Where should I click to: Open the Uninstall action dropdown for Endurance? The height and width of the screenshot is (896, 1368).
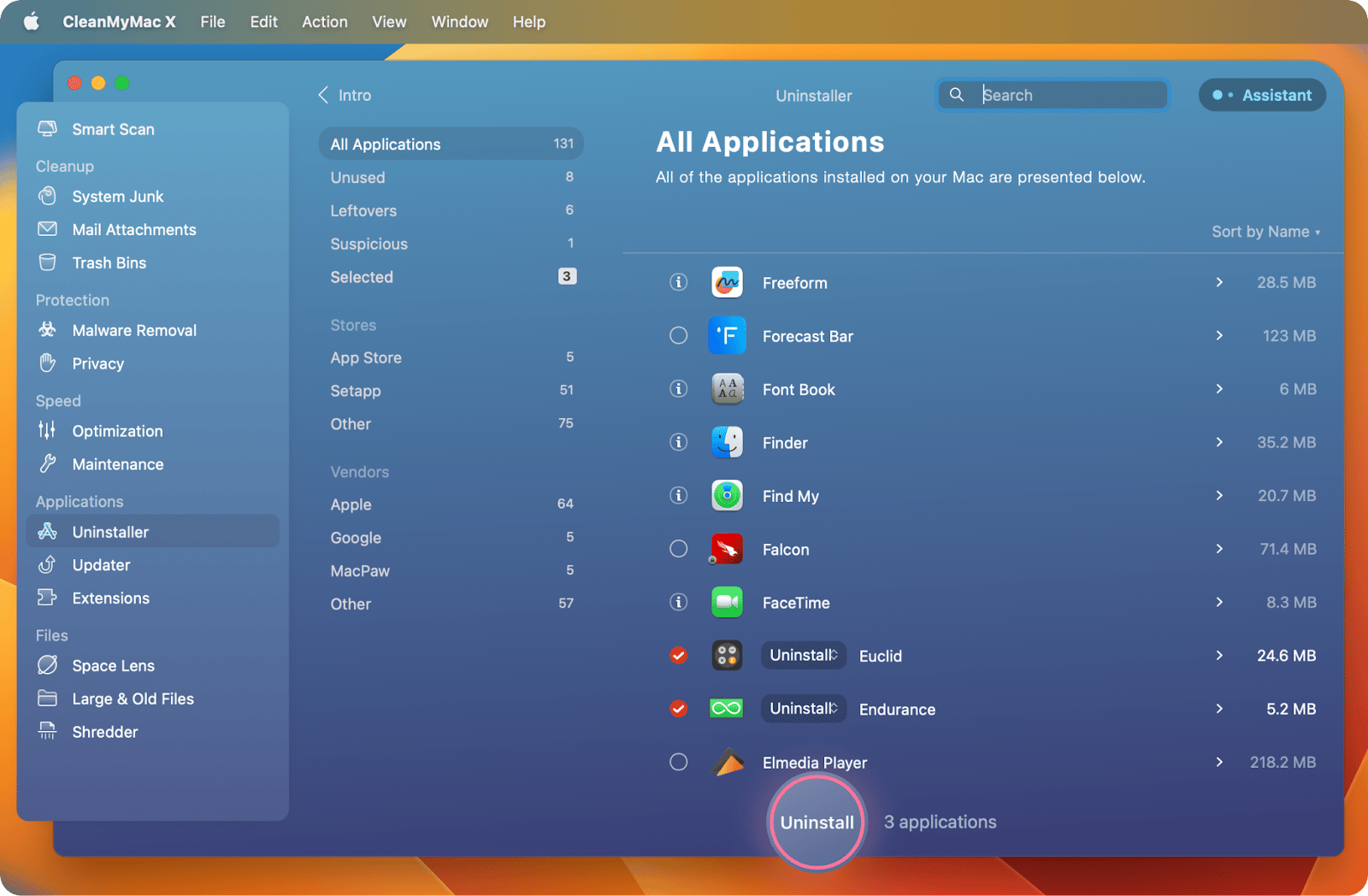[804, 708]
